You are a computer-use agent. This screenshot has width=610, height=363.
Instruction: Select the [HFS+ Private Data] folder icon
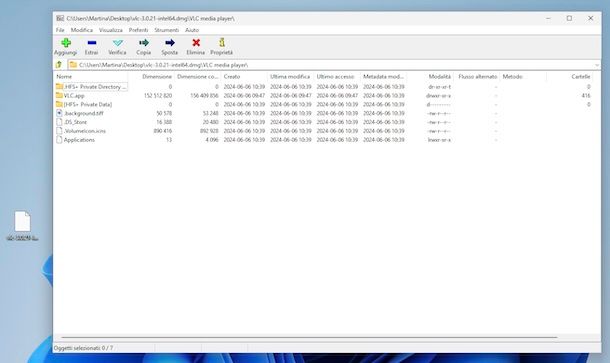[59, 104]
